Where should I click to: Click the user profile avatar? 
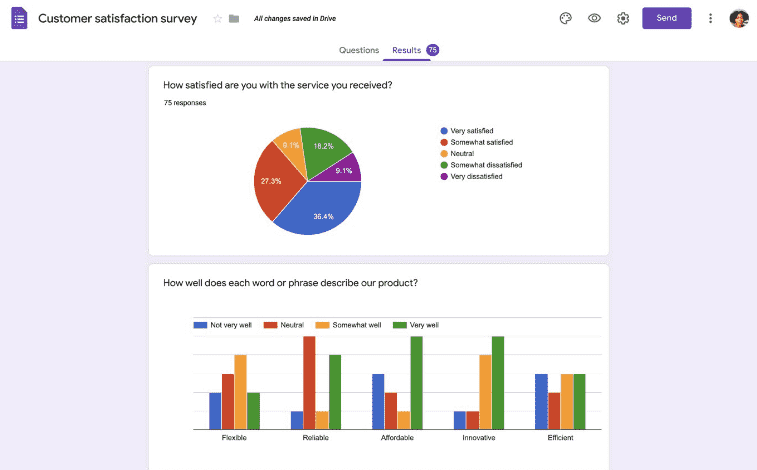pyautogui.click(x=738, y=18)
